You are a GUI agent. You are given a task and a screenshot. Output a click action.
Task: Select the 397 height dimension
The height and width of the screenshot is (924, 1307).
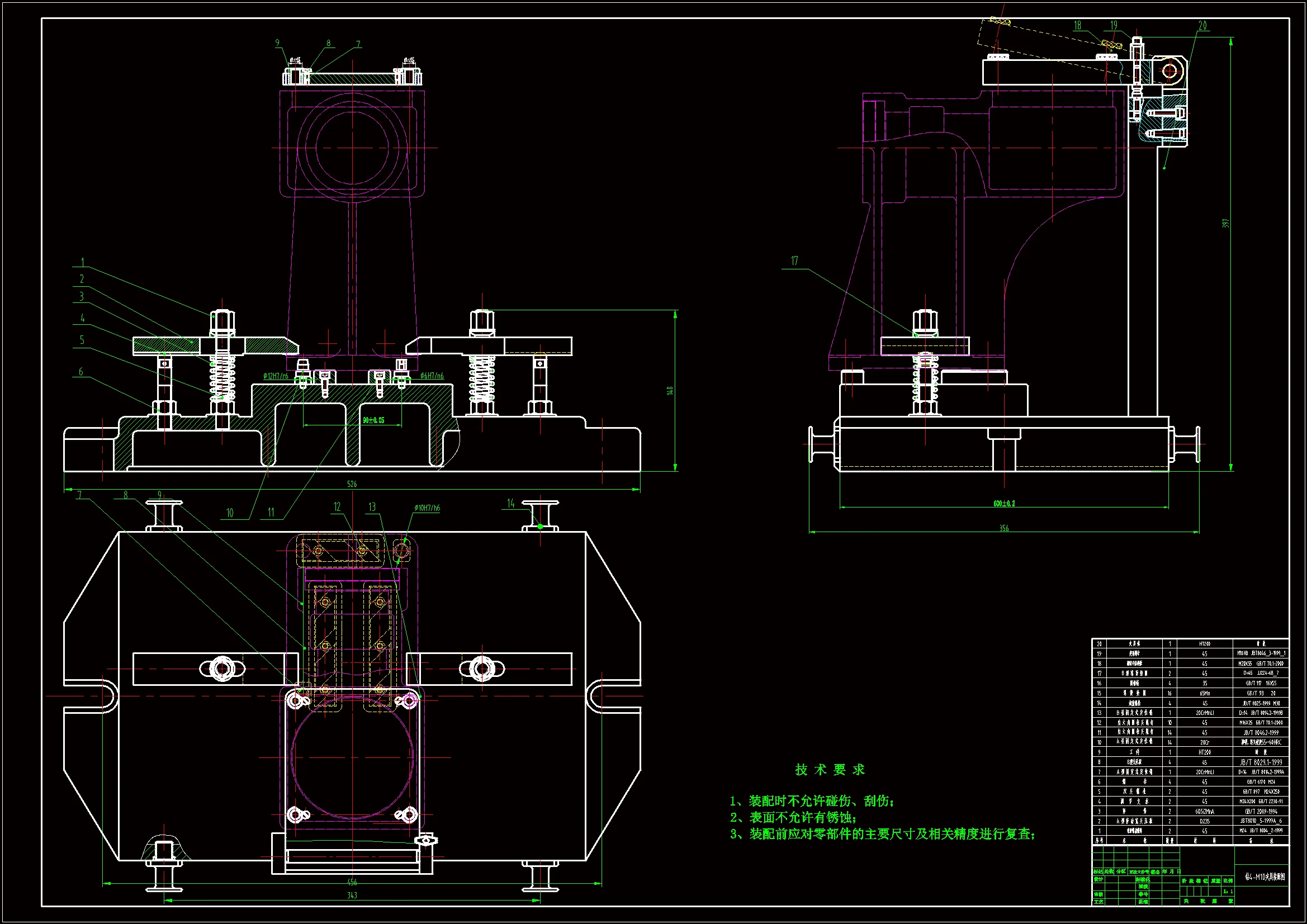(1225, 224)
